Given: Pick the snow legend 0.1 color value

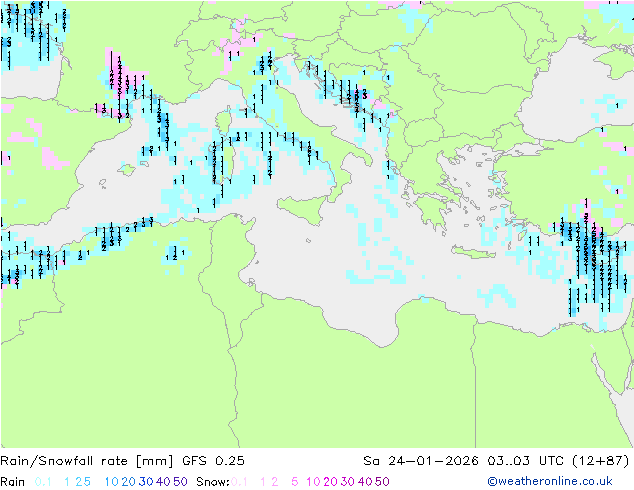Looking at the screenshot, I should 239,482.
